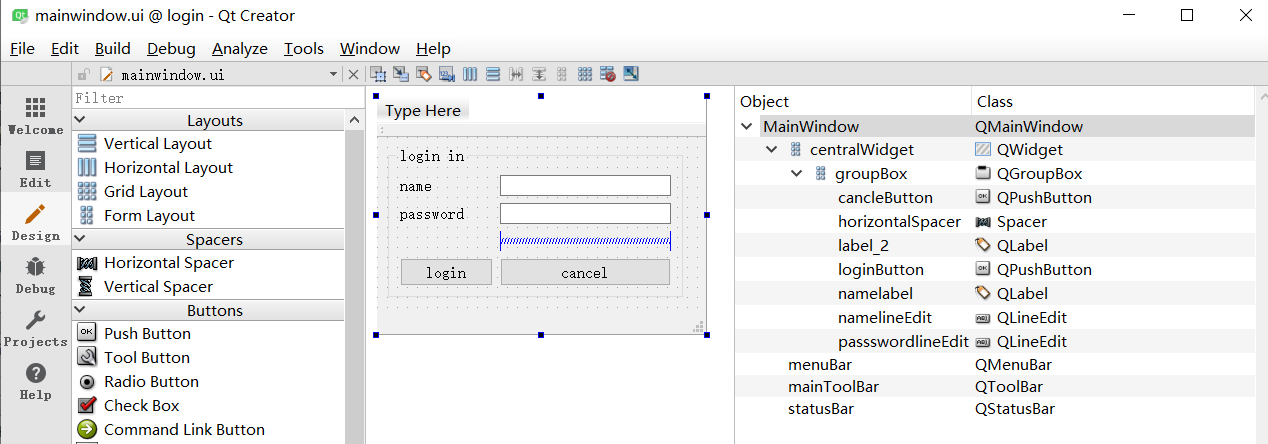Click Break Layout toolbar icon
Image resolution: width=1268 pixels, height=444 pixels.
pos(608,74)
